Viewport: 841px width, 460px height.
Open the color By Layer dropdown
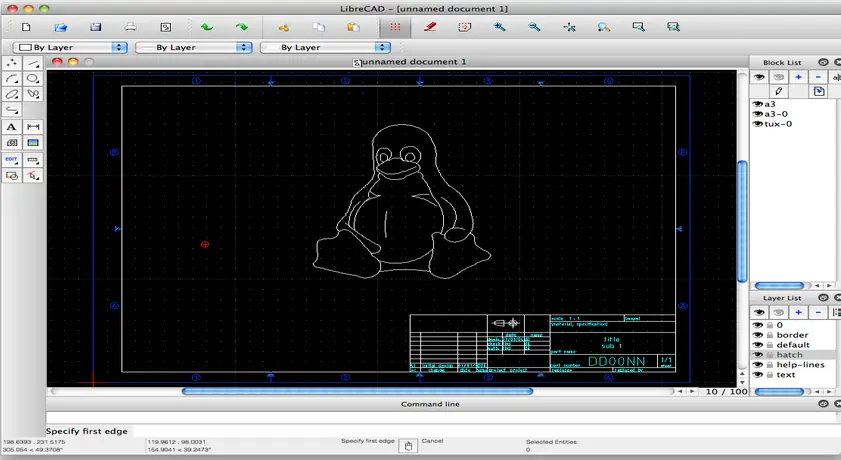coord(70,47)
